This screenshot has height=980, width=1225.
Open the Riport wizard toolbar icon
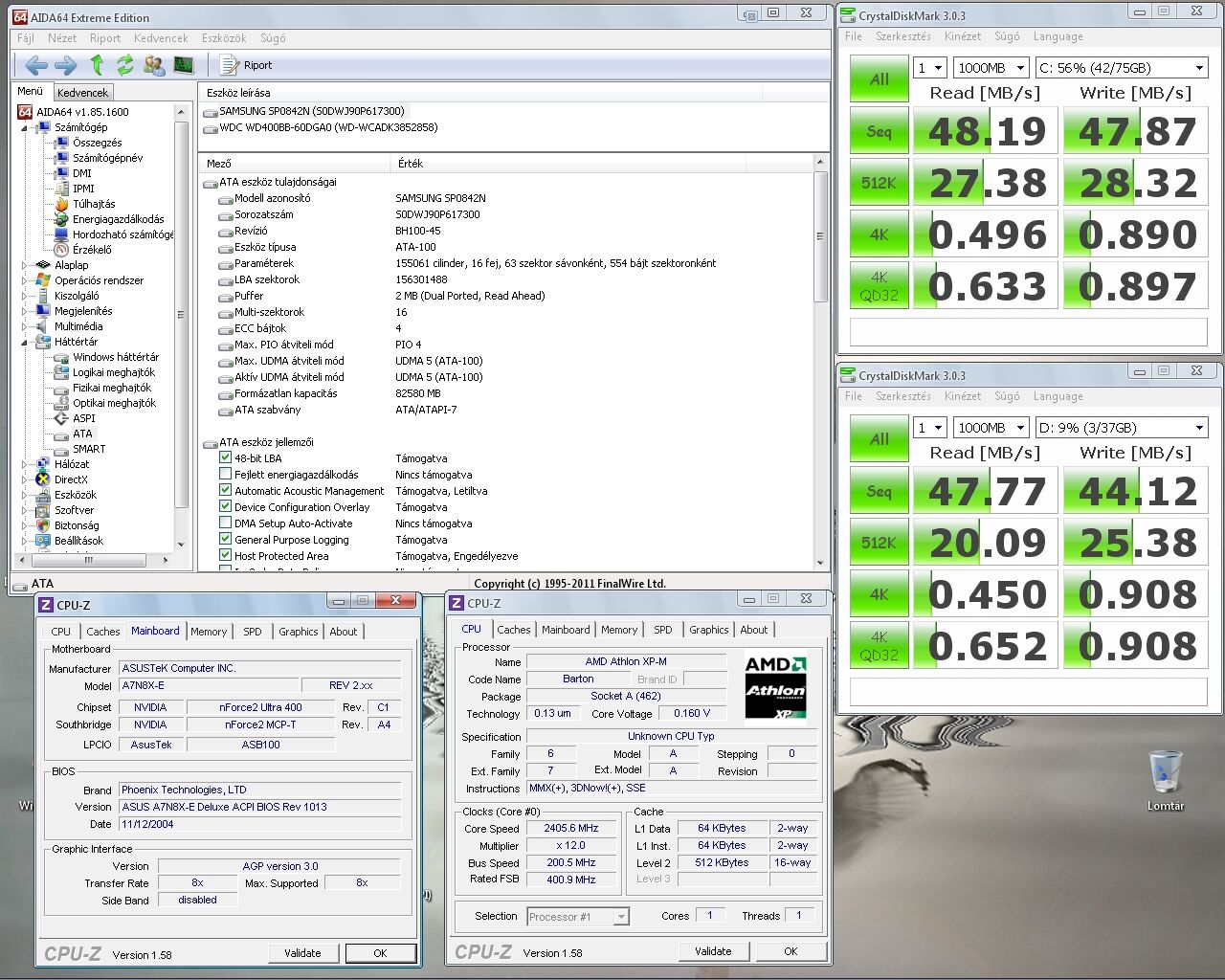tap(230, 65)
